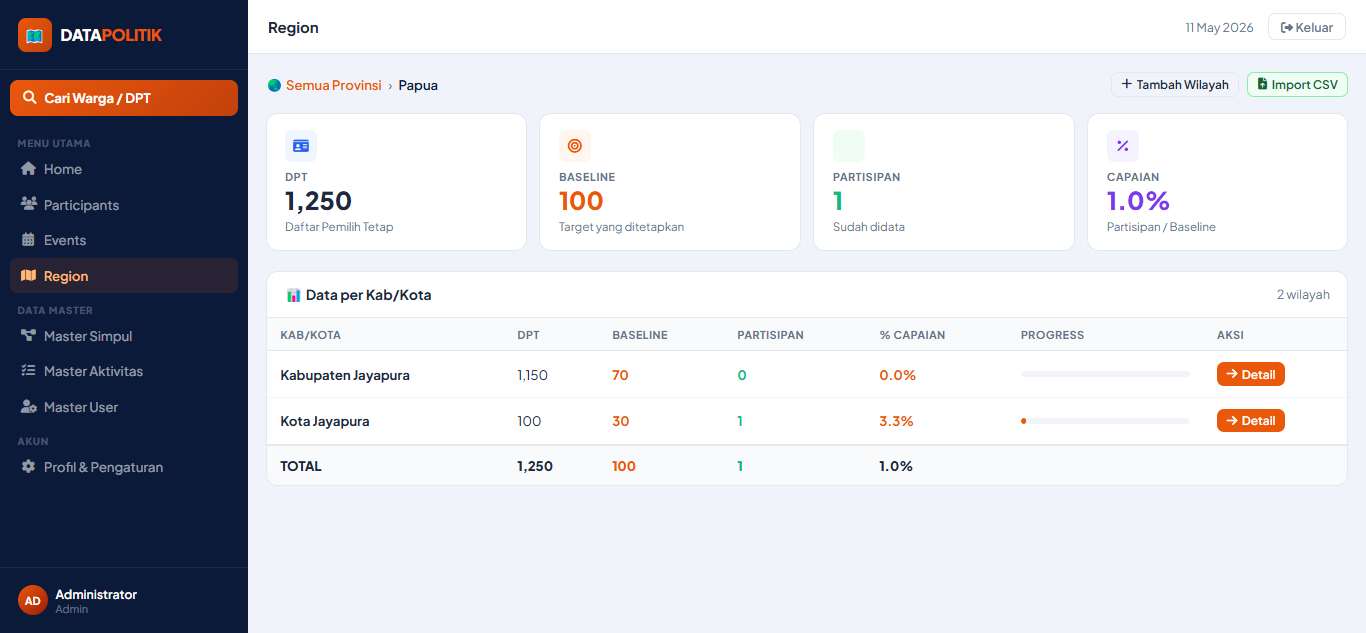The image size is (1366, 633).
Task: Click the DPT ID card icon
Action: 301,146
